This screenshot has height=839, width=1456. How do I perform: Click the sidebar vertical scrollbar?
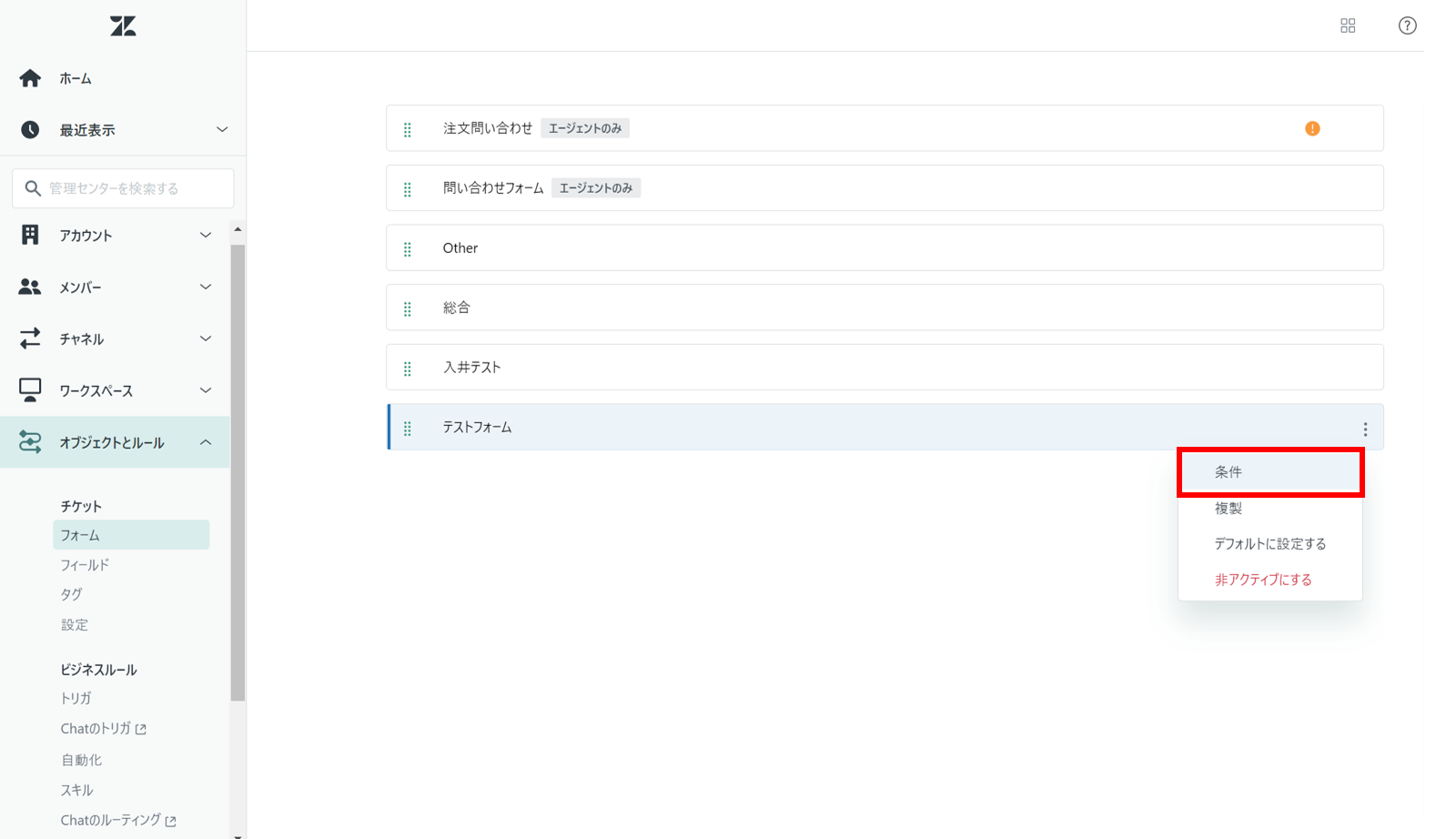click(238, 473)
